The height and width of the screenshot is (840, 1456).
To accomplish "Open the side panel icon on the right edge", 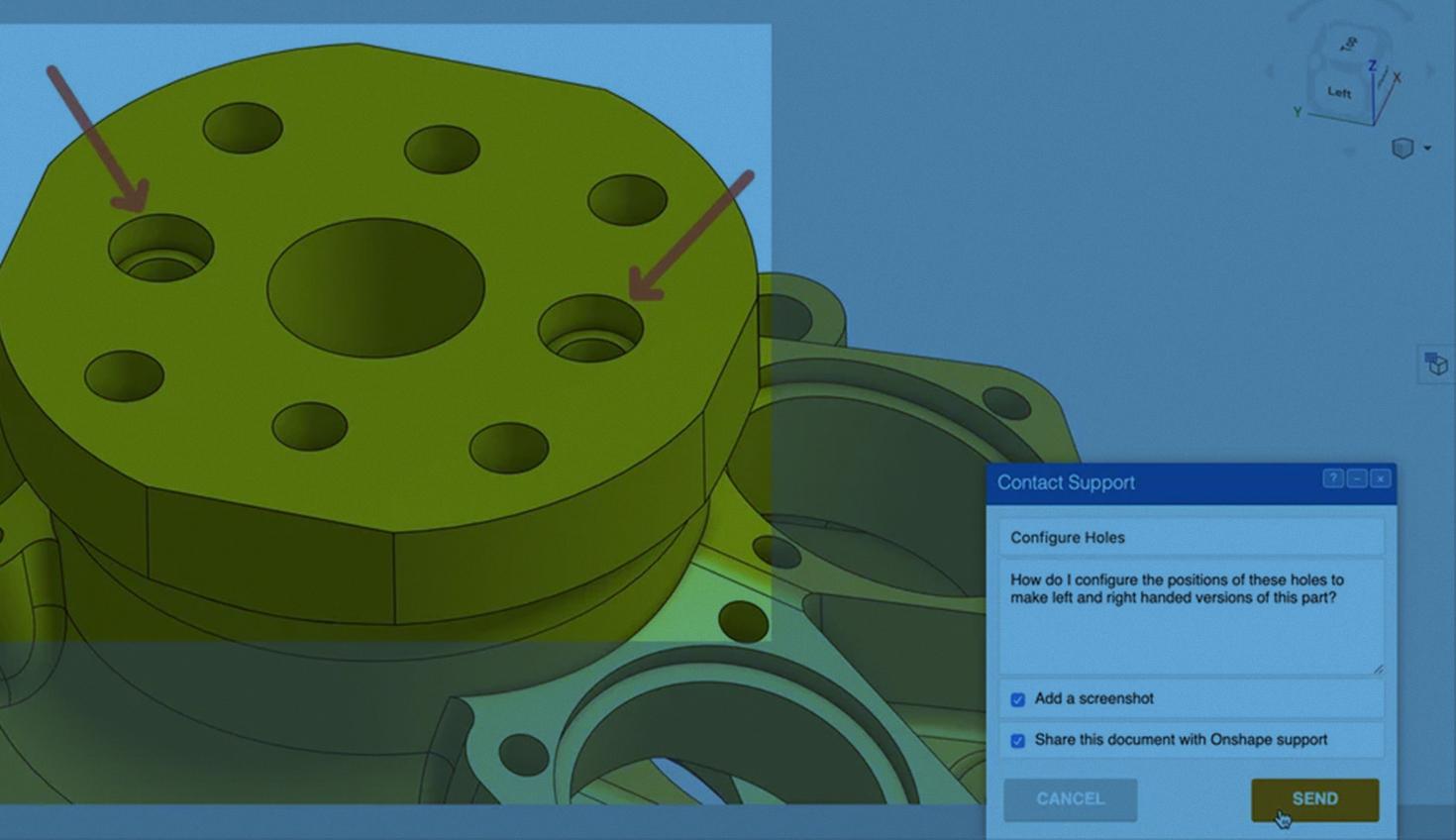I will click(x=1435, y=365).
